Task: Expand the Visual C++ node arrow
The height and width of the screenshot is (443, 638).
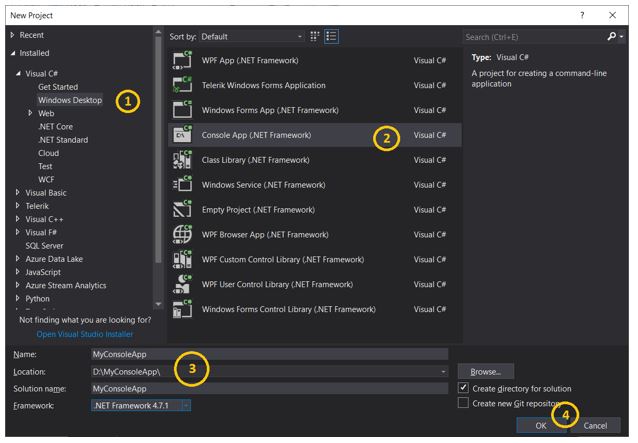Action: click(x=17, y=219)
